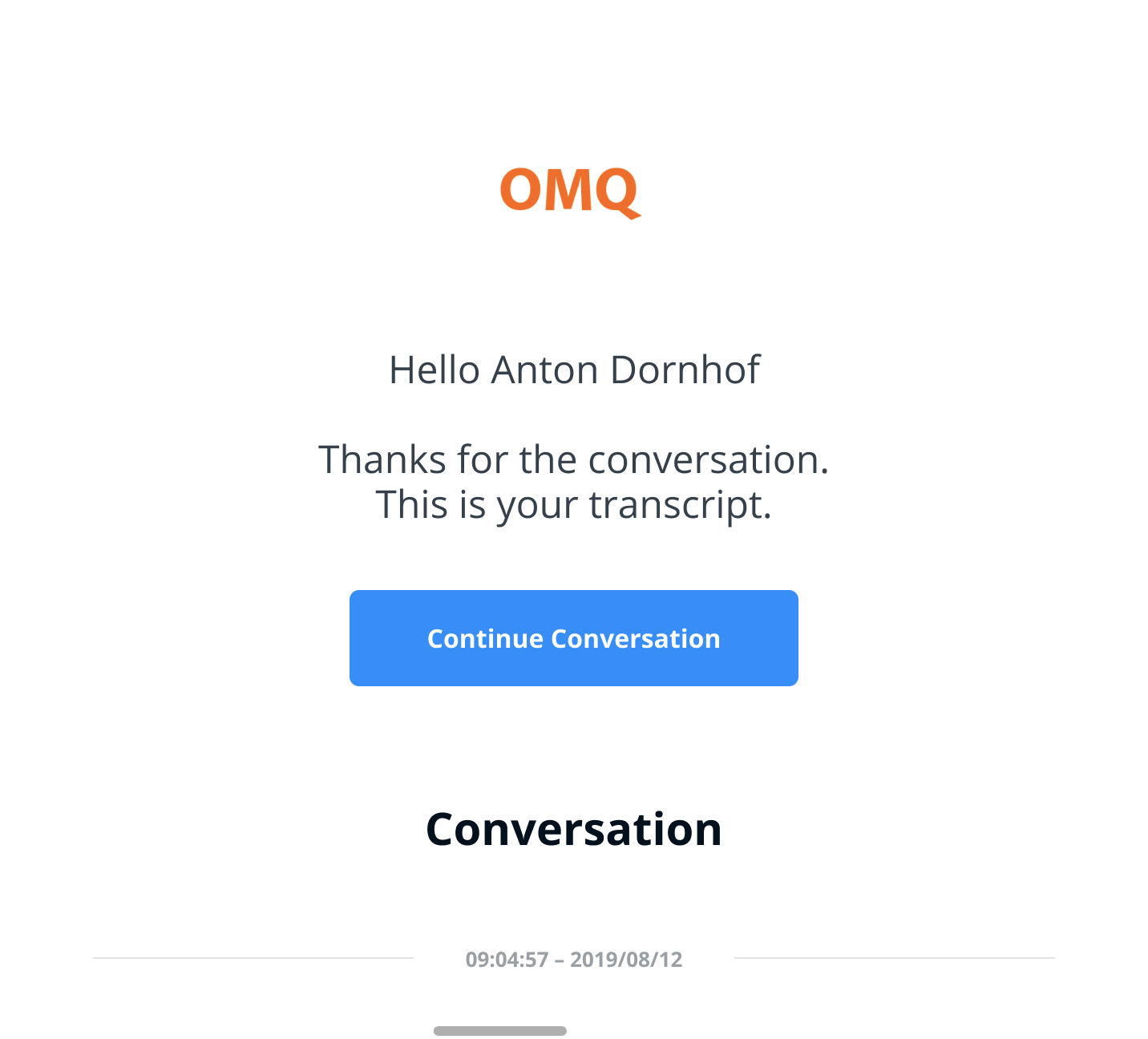The width and height of the screenshot is (1148, 1039).
Task: Click the 2019/08/12 date in the timestamp
Action: coord(626,960)
